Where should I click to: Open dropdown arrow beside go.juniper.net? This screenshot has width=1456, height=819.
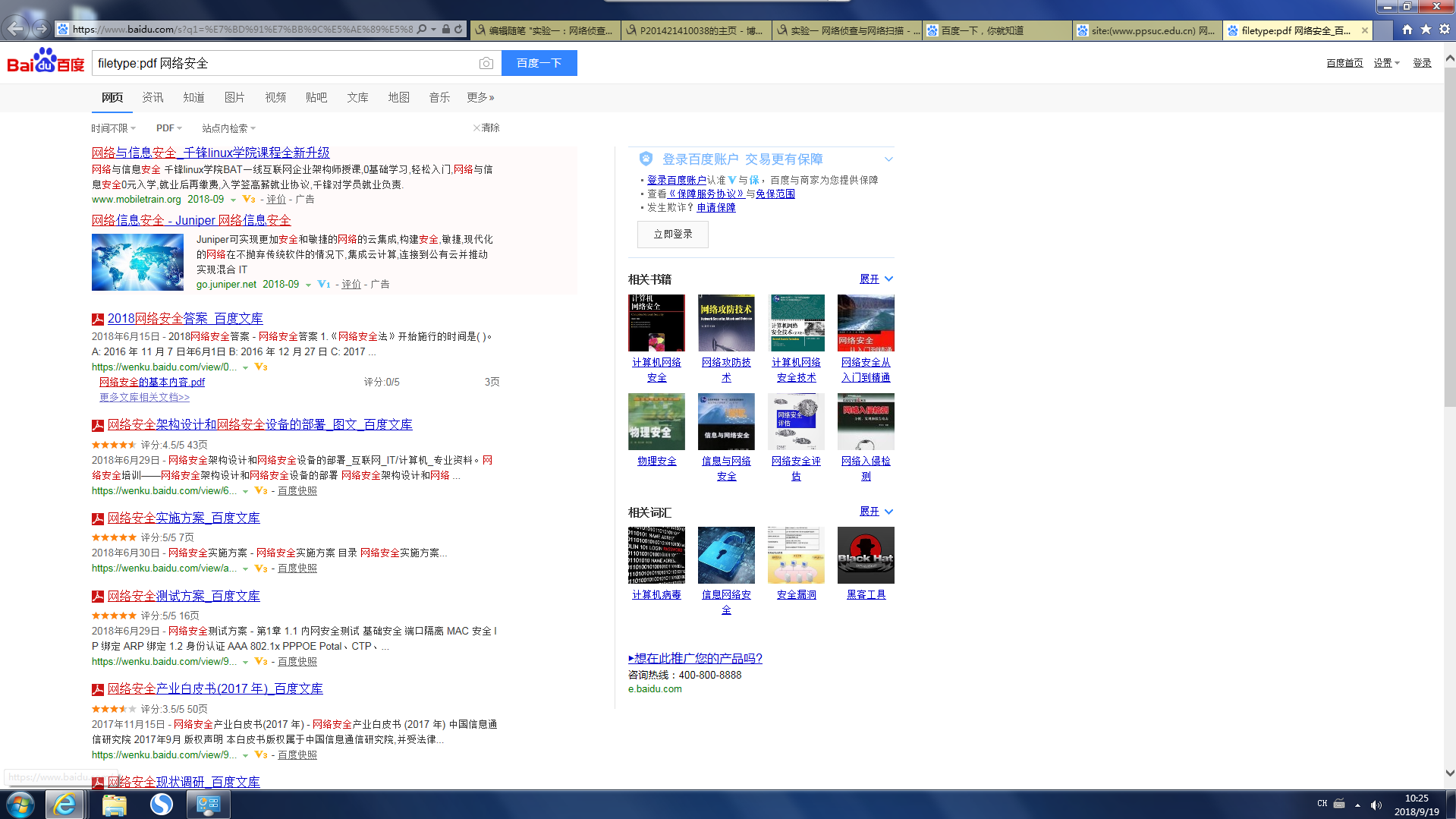308,285
